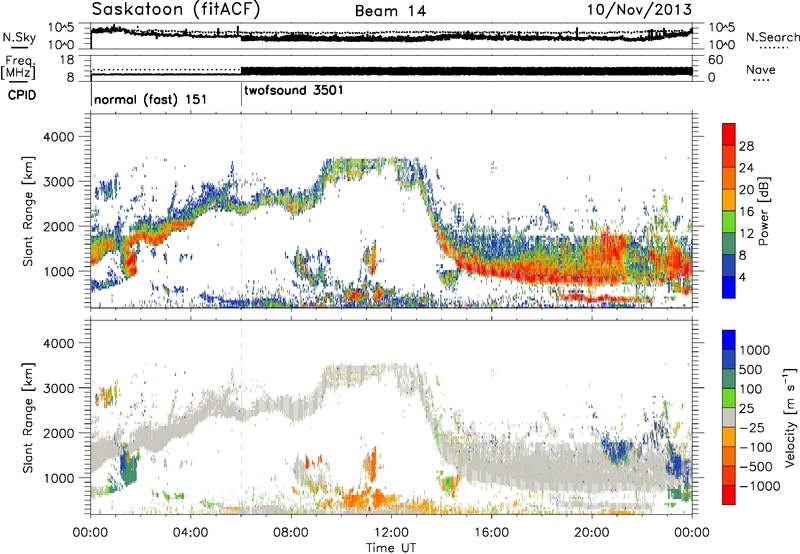Screen dimensions: 800x554
Task: Click the gray band of velocity colorbar
Action: 729,417
